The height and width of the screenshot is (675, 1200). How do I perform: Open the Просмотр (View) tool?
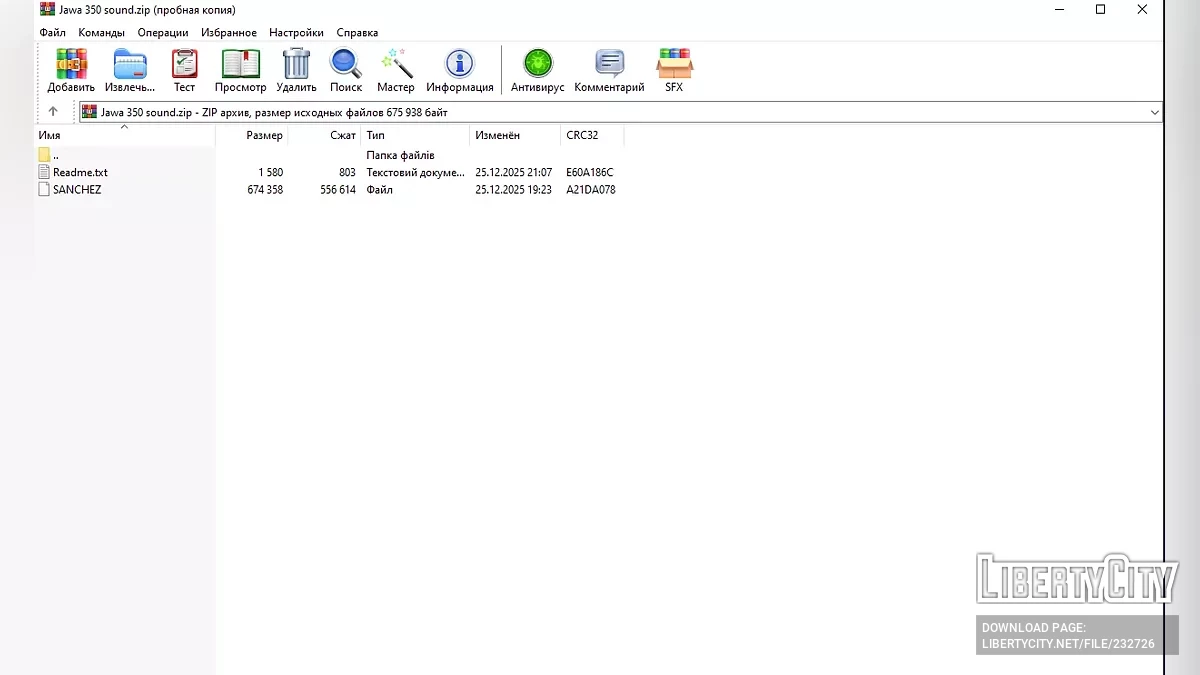point(240,65)
